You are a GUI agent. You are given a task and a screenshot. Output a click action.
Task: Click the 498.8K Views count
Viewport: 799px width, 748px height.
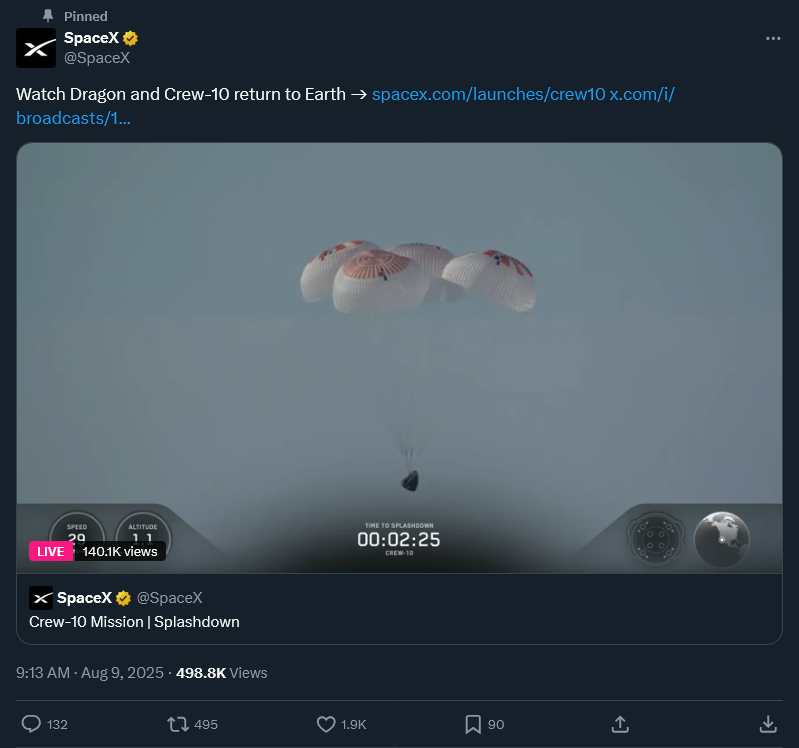point(222,673)
